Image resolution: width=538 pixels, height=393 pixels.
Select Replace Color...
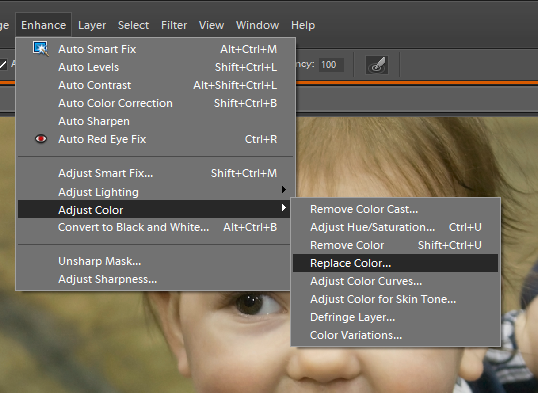tap(395, 263)
